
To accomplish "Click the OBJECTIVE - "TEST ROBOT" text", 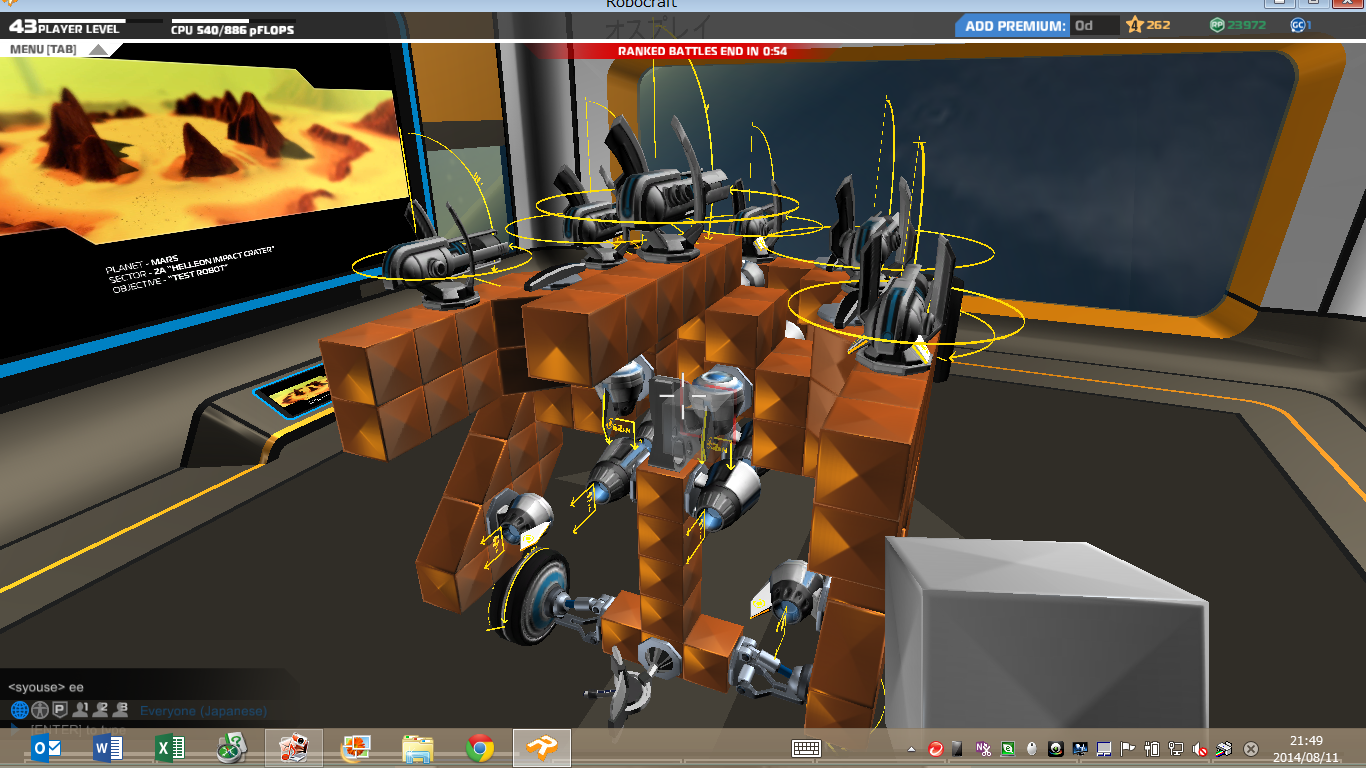I will [169, 277].
